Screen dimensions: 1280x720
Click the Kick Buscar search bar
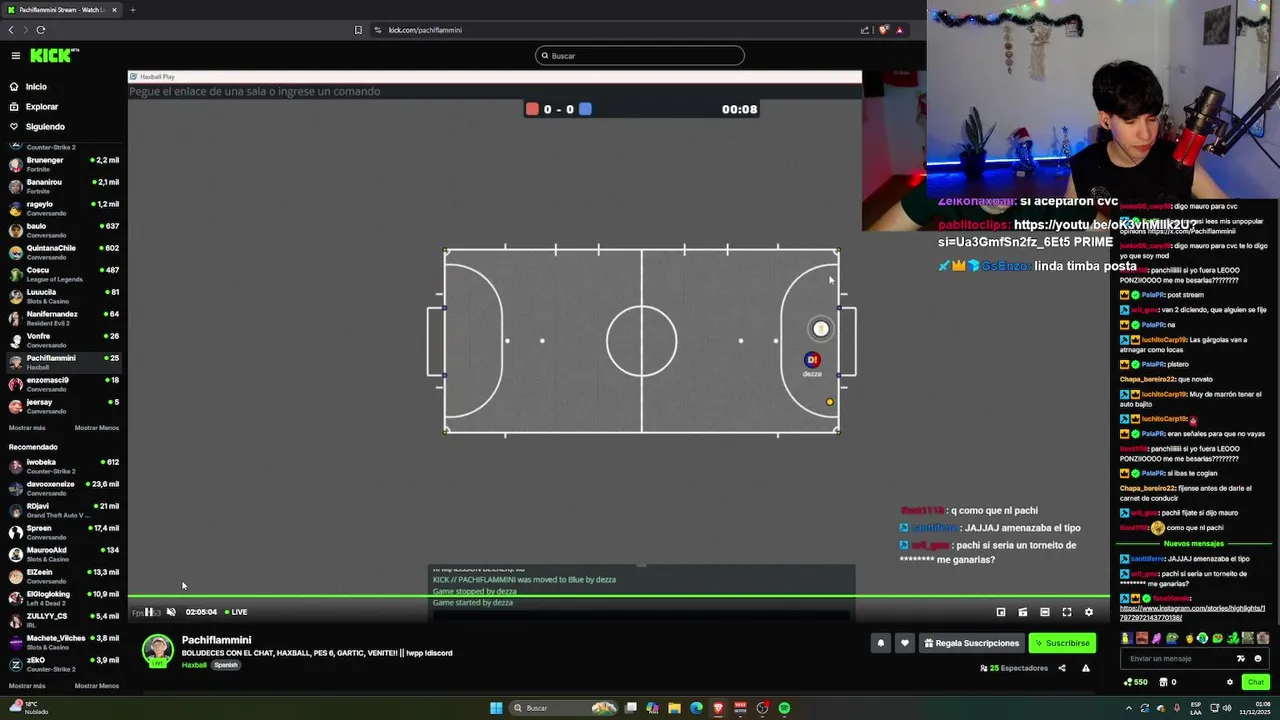coord(640,56)
